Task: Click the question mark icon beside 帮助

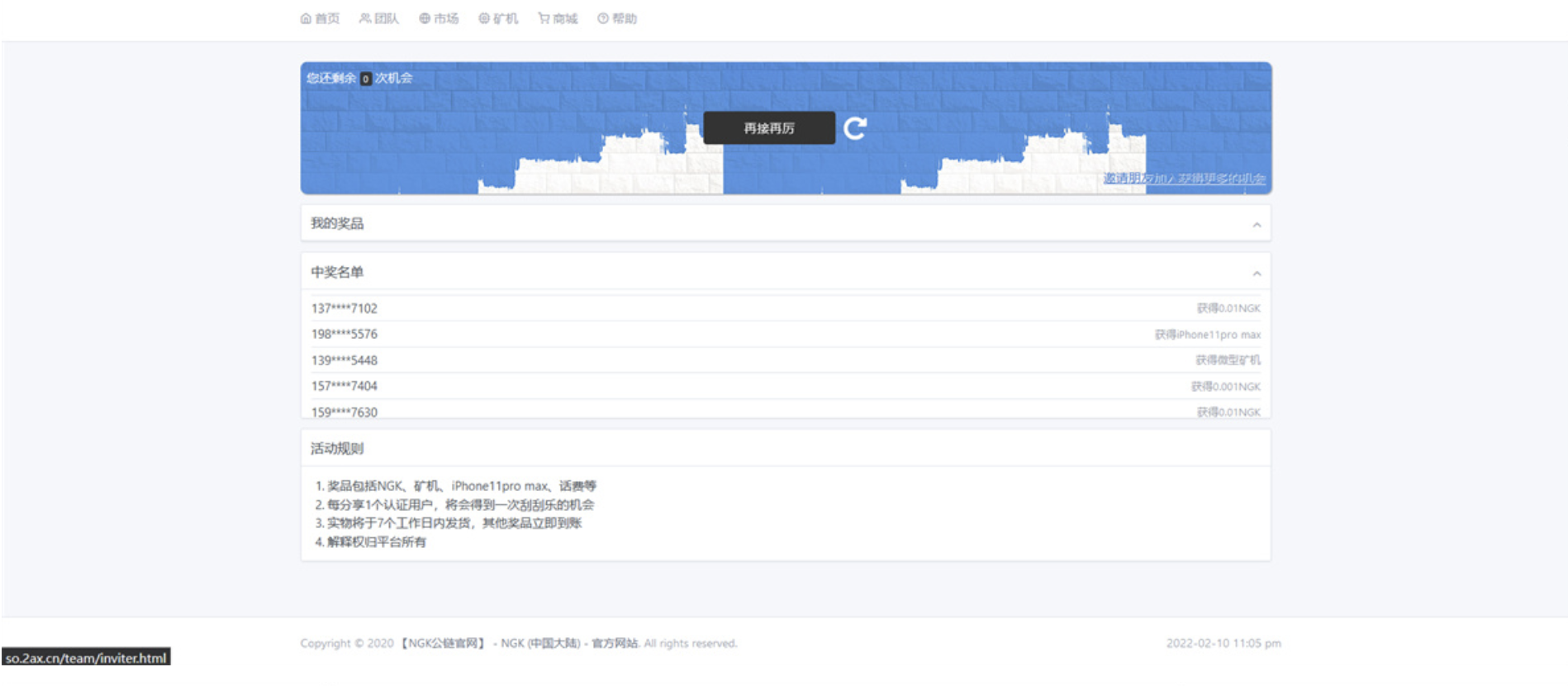Action: [603, 18]
